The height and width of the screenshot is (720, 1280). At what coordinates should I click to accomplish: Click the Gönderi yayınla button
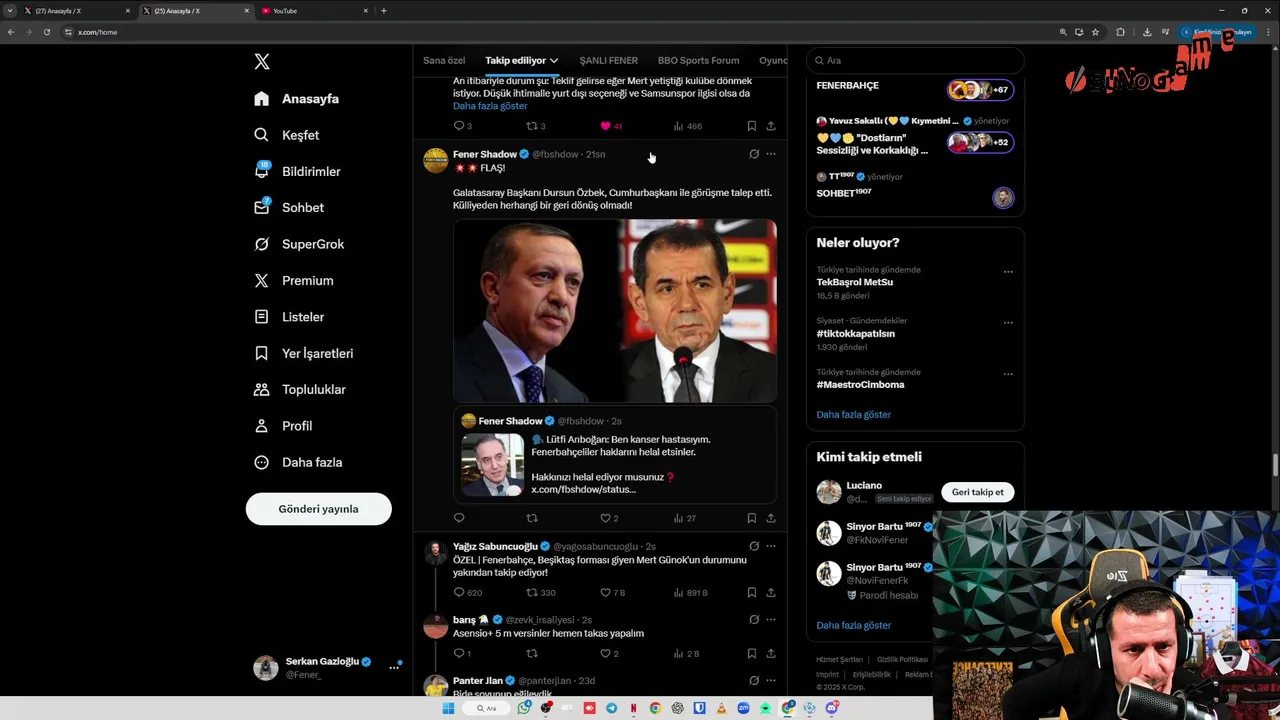[x=318, y=509]
